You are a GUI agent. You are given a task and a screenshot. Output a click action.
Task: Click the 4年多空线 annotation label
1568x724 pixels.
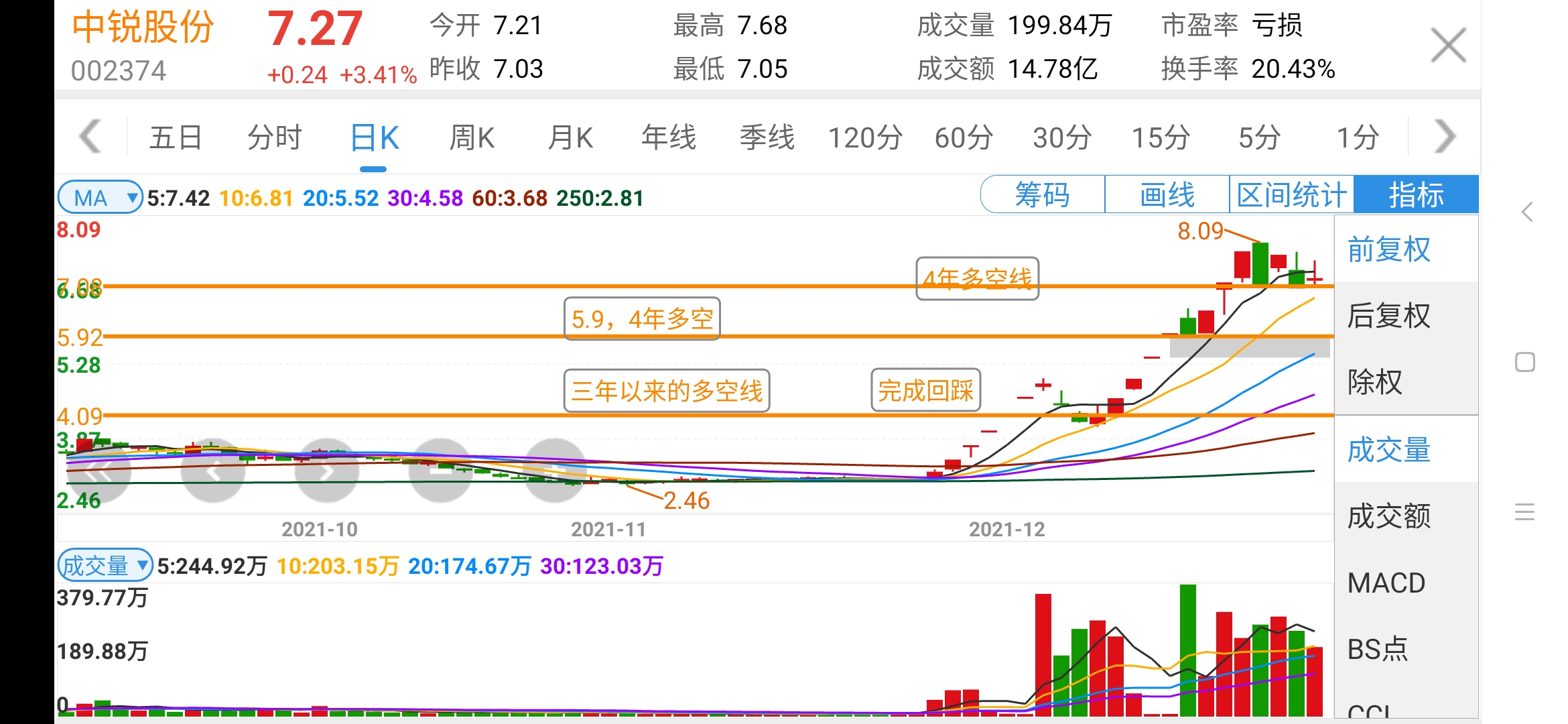(978, 278)
